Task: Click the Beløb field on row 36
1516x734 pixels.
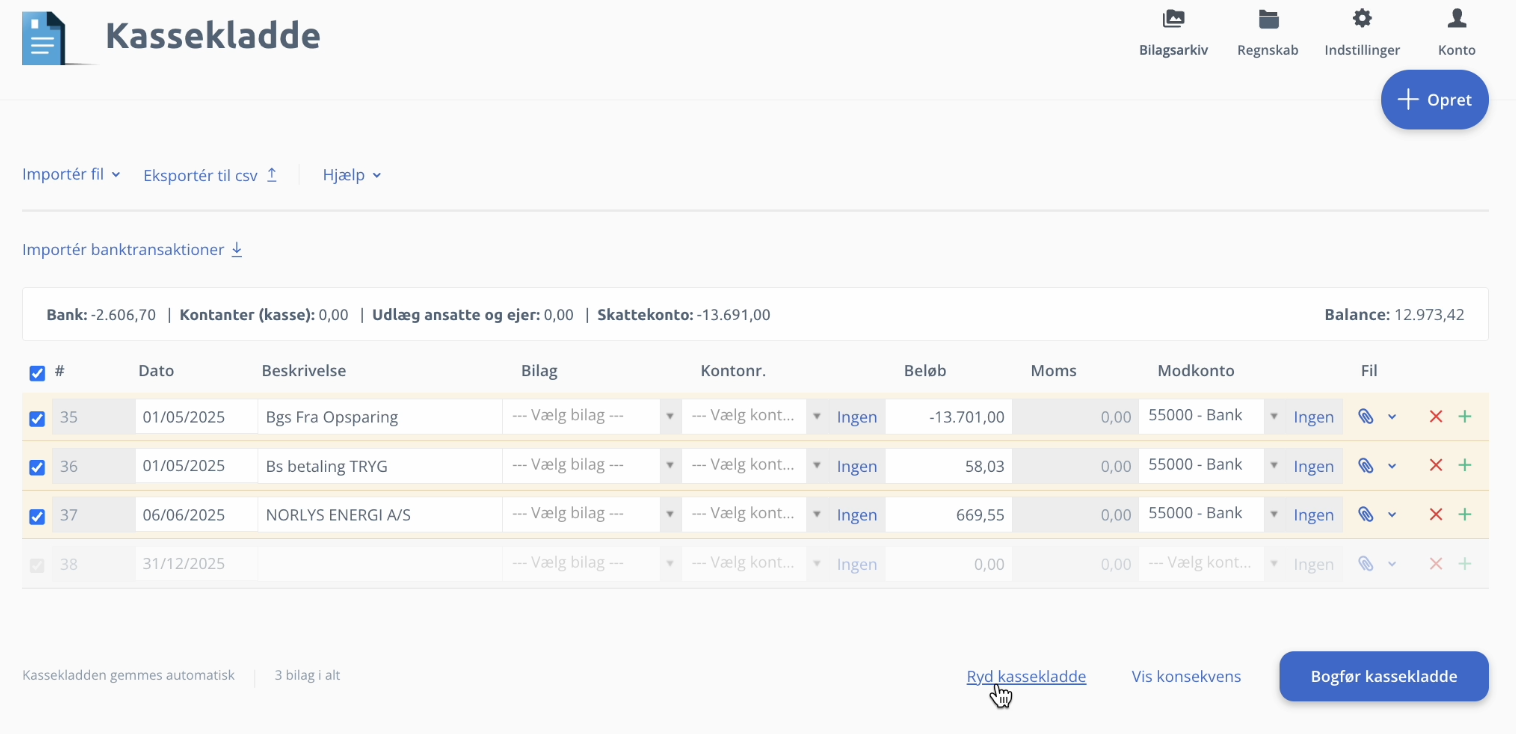Action: [948, 466]
